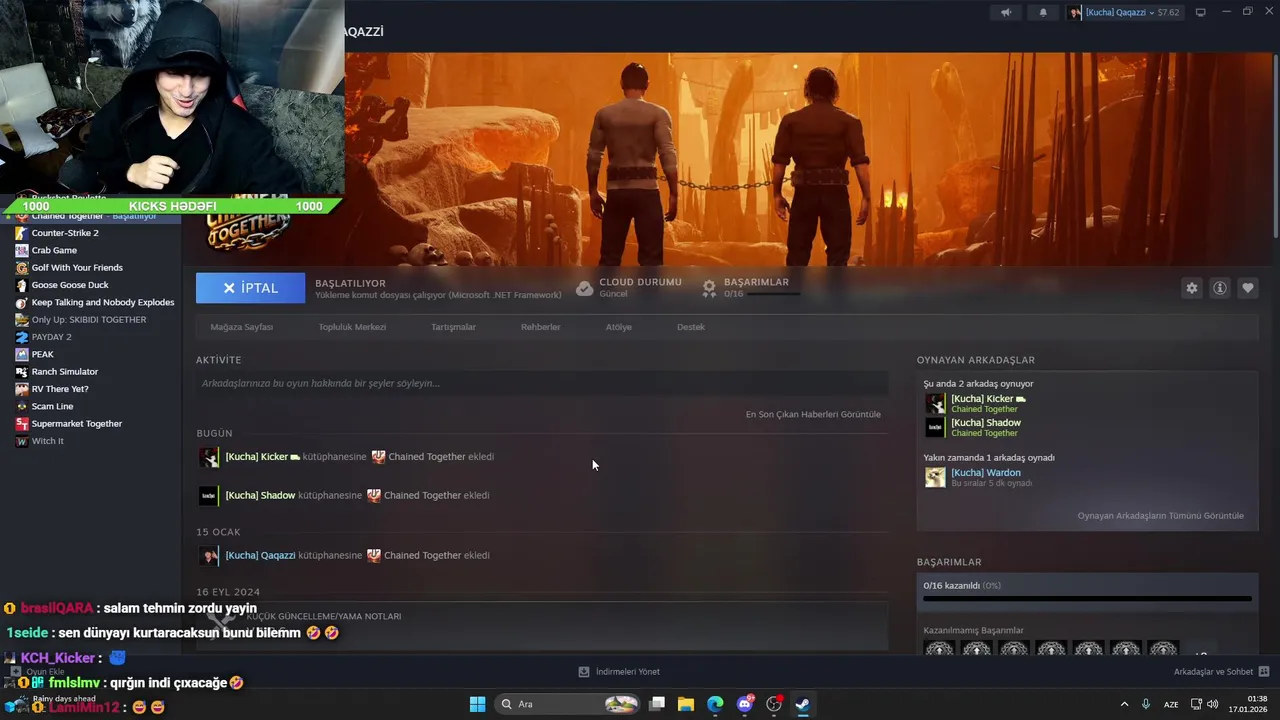
Task: Open Task View on taskbar
Action: click(x=657, y=704)
